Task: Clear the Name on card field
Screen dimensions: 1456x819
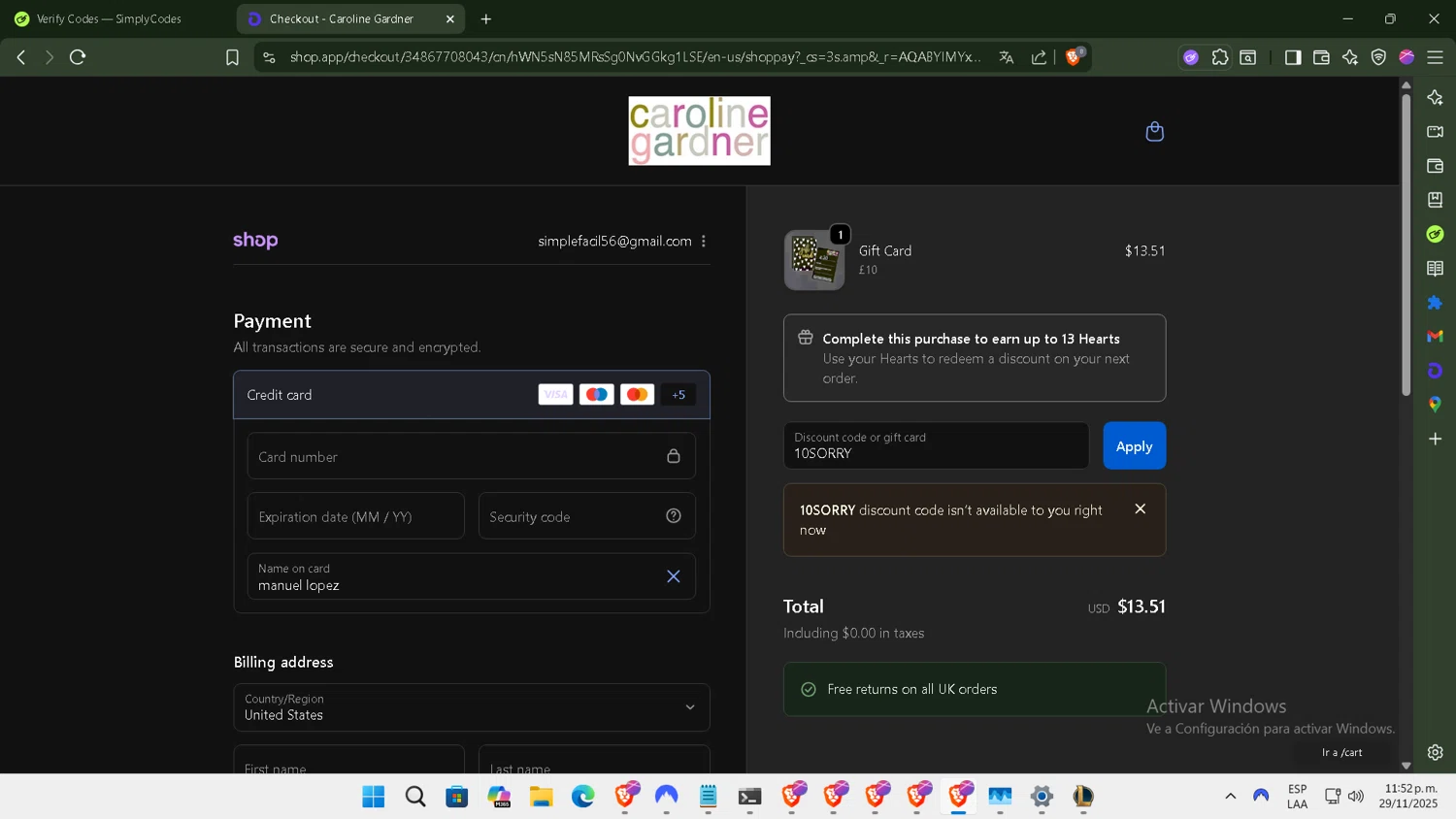Action: pyautogui.click(x=674, y=576)
